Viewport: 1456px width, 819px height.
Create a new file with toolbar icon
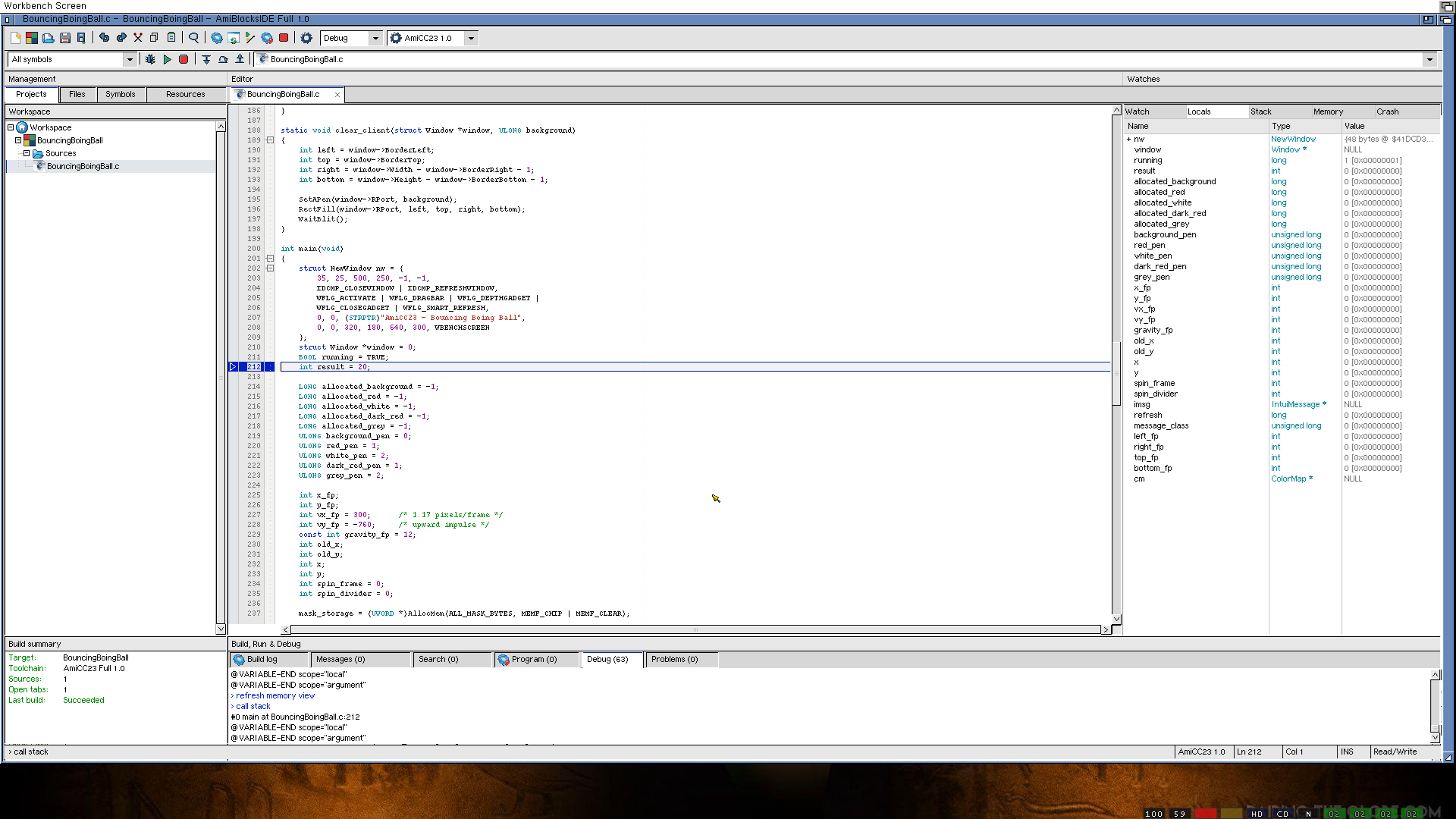[15, 38]
